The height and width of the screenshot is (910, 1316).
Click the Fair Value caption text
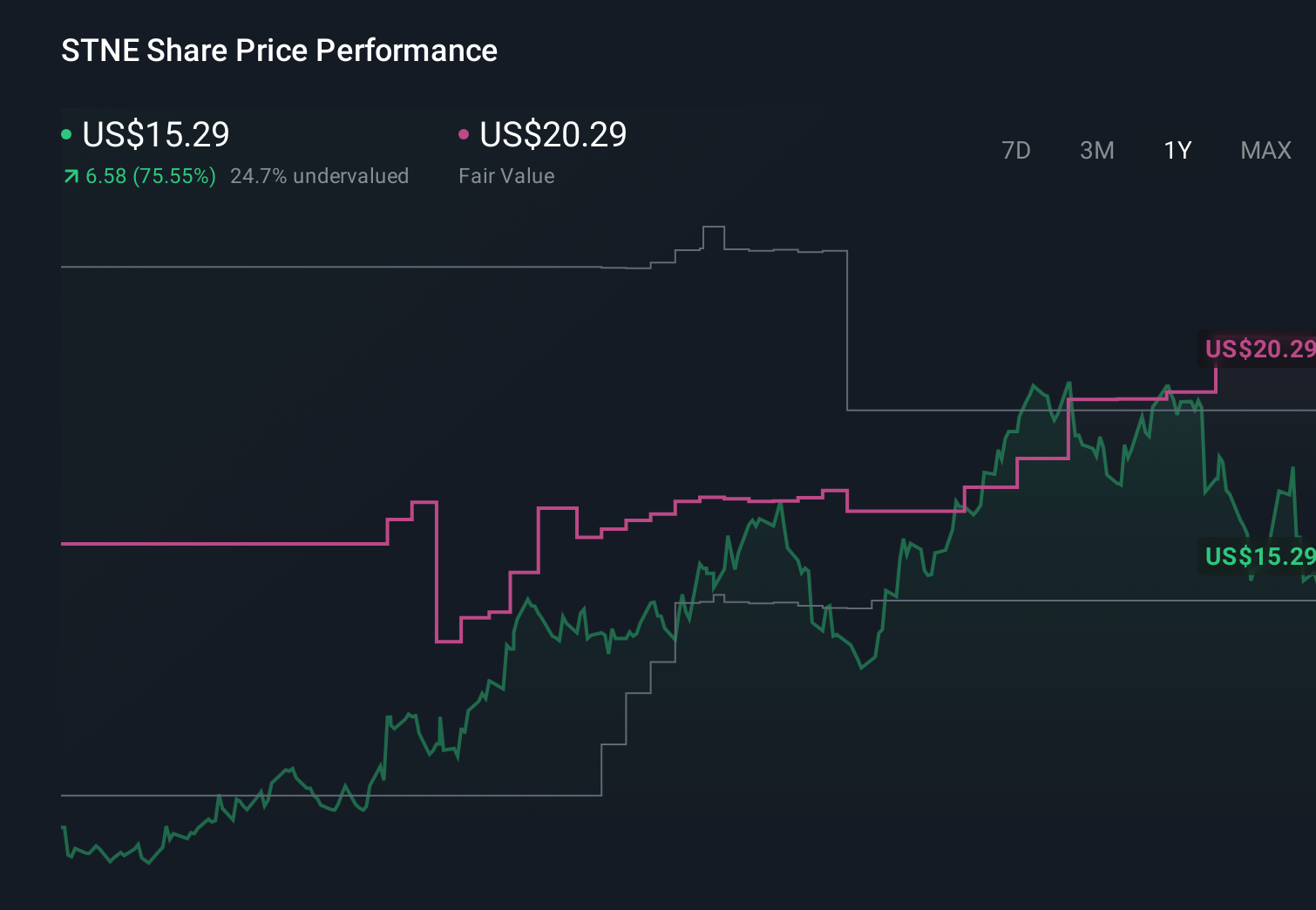(506, 175)
